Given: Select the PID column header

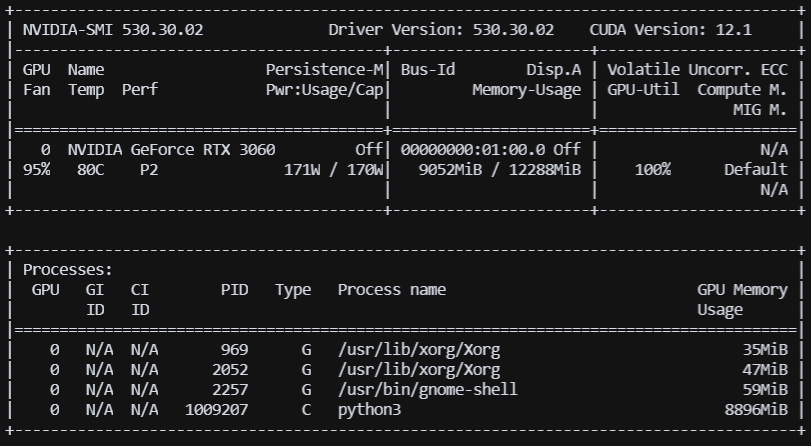Looking at the screenshot, I should tap(234, 290).
